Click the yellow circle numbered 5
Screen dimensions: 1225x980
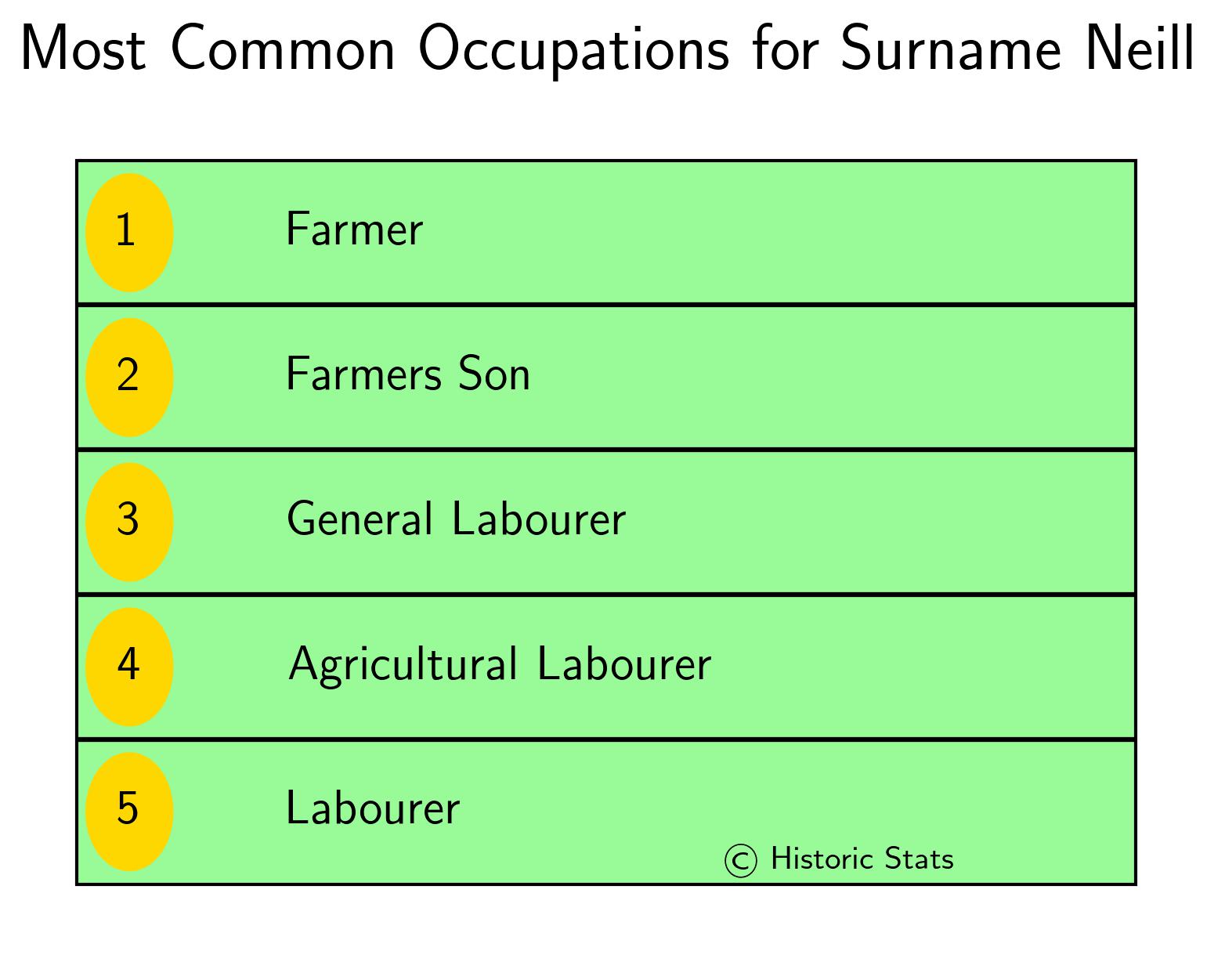point(129,812)
